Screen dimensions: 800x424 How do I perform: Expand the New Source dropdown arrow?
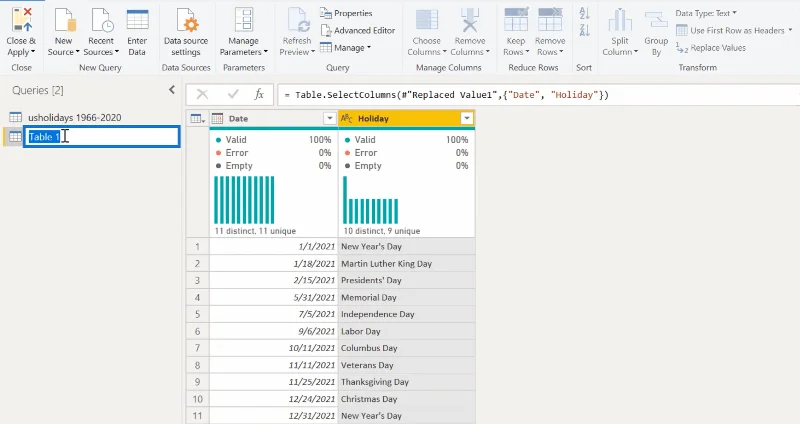click(x=78, y=52)
